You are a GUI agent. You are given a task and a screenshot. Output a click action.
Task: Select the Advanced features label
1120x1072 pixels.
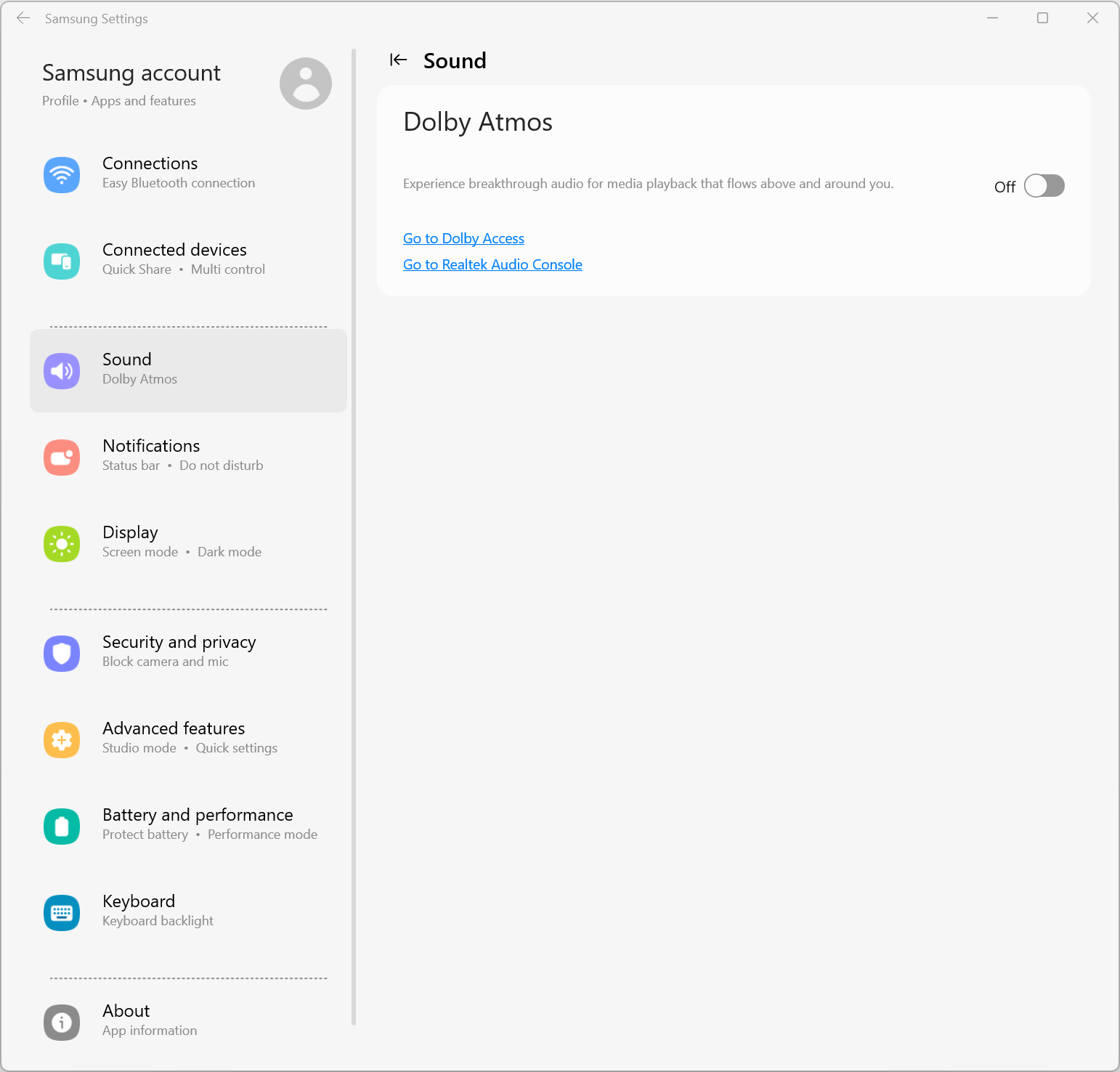click(x=174, y=728)
